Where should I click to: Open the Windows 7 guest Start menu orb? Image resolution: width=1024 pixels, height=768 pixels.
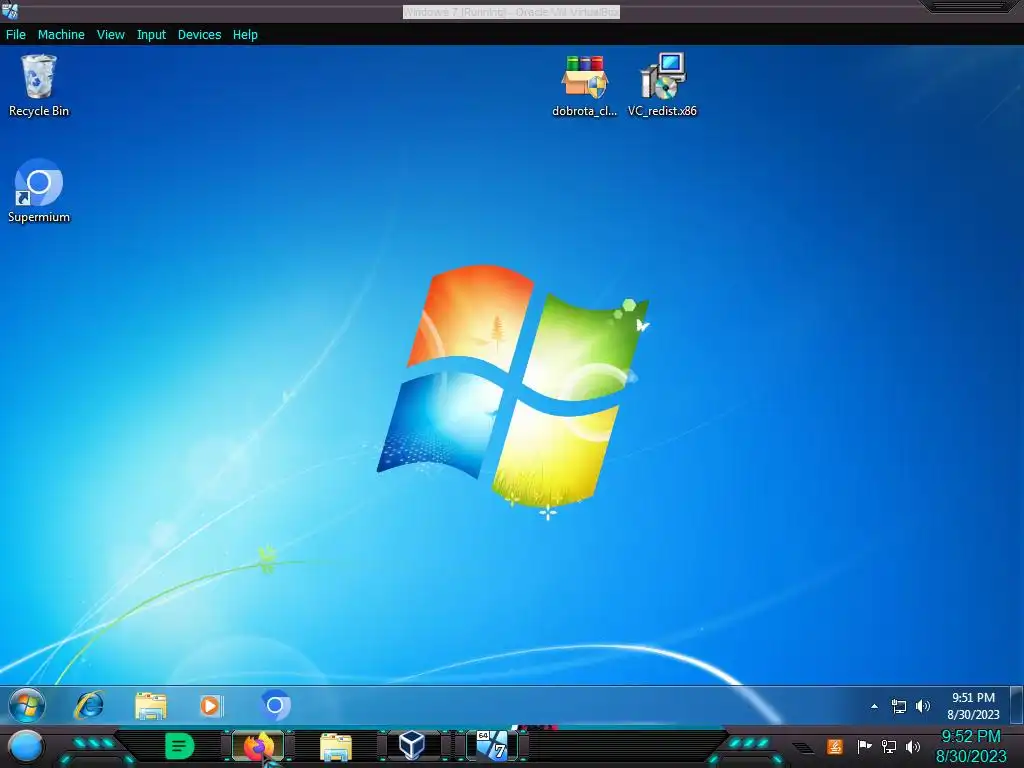(27, 705)
